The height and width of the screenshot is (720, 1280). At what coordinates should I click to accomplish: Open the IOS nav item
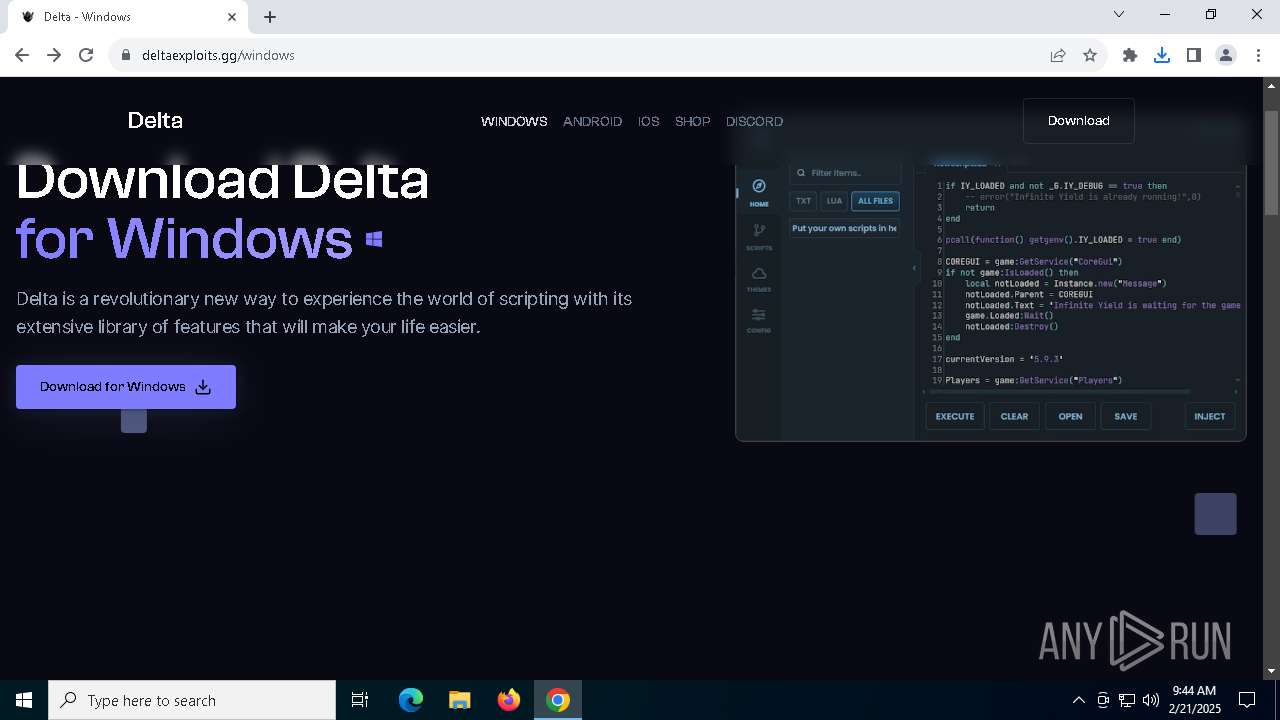(649, 121)
